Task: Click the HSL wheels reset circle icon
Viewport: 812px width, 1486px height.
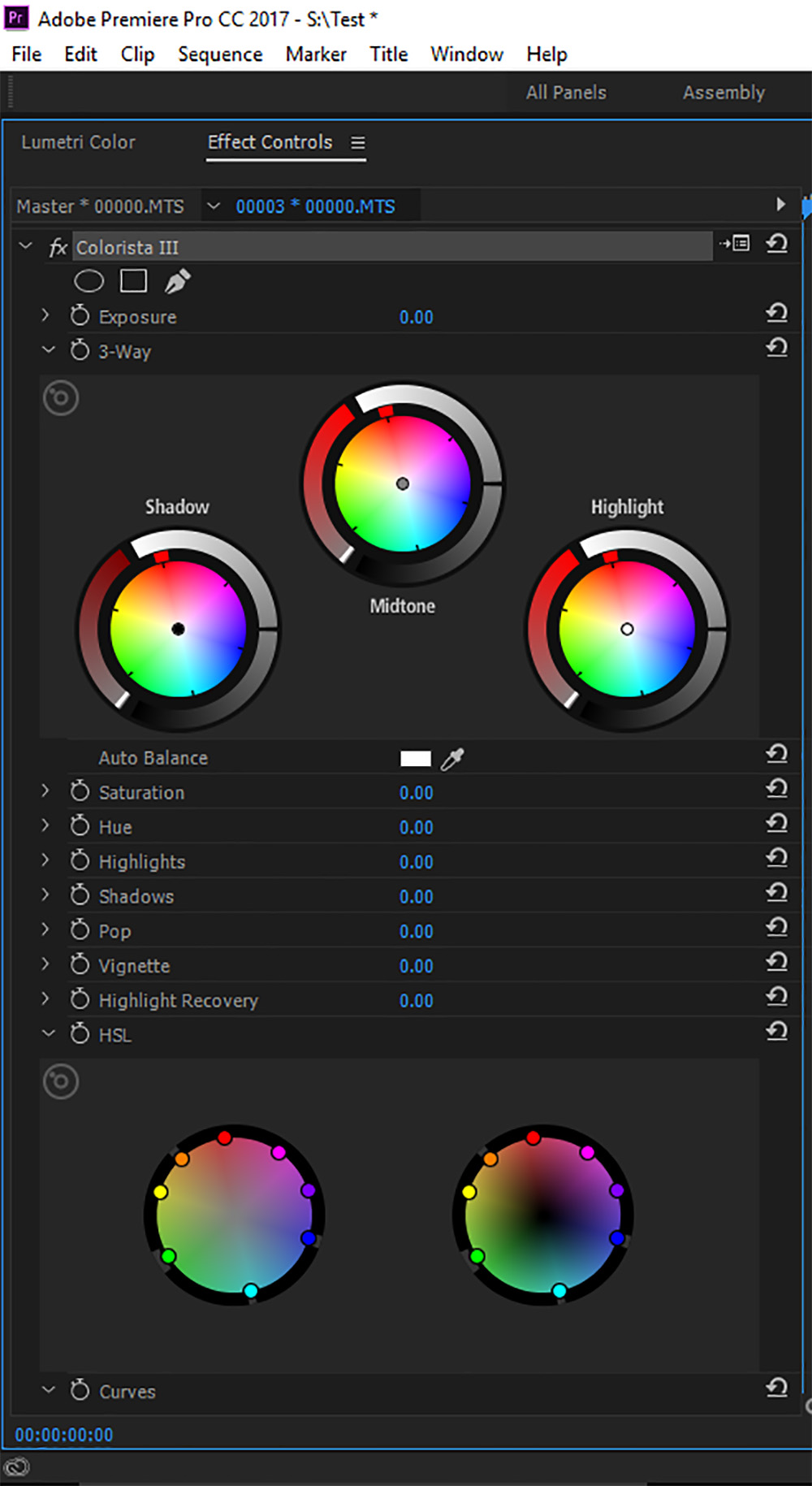Action: 61,1081
